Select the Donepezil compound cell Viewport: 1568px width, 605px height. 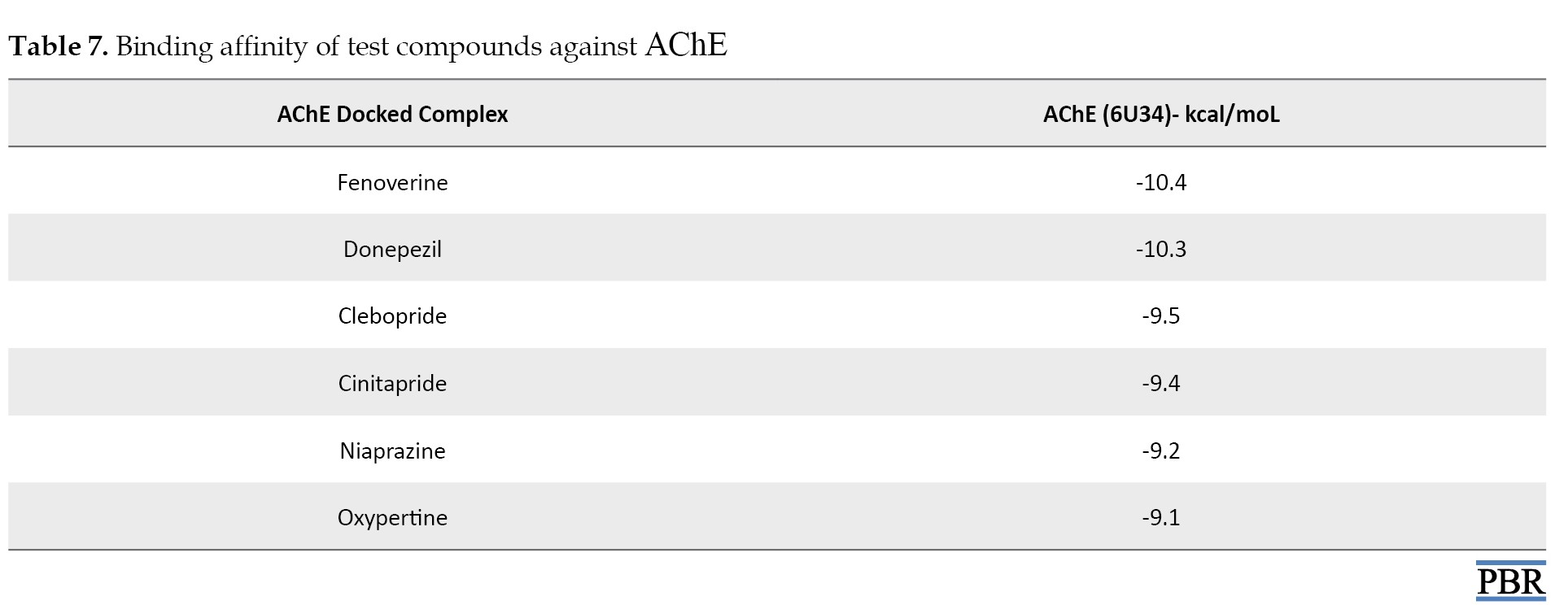point(392,249)
